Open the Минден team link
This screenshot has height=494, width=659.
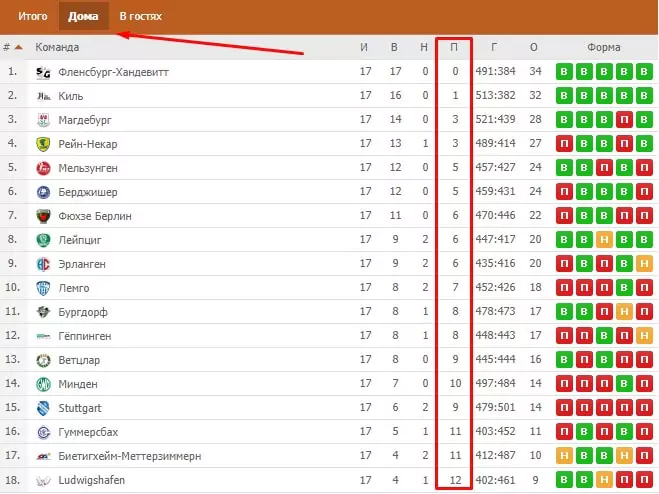(78, 384)
